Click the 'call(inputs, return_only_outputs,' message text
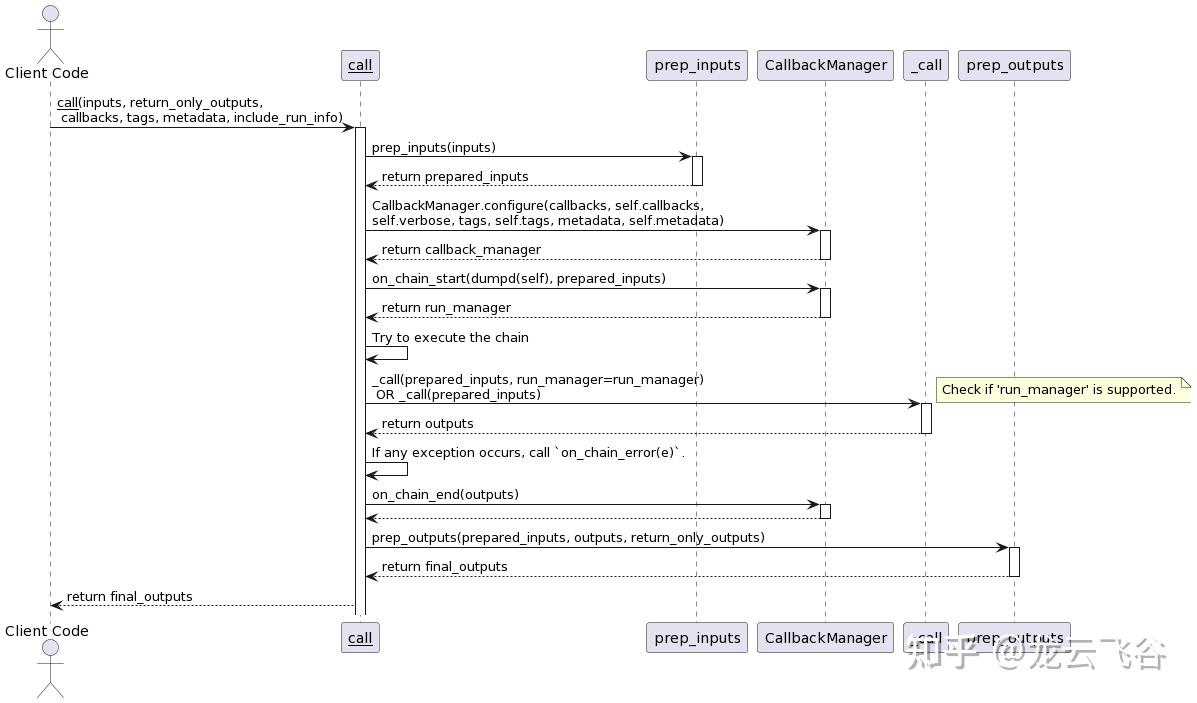 click(160, 103)
